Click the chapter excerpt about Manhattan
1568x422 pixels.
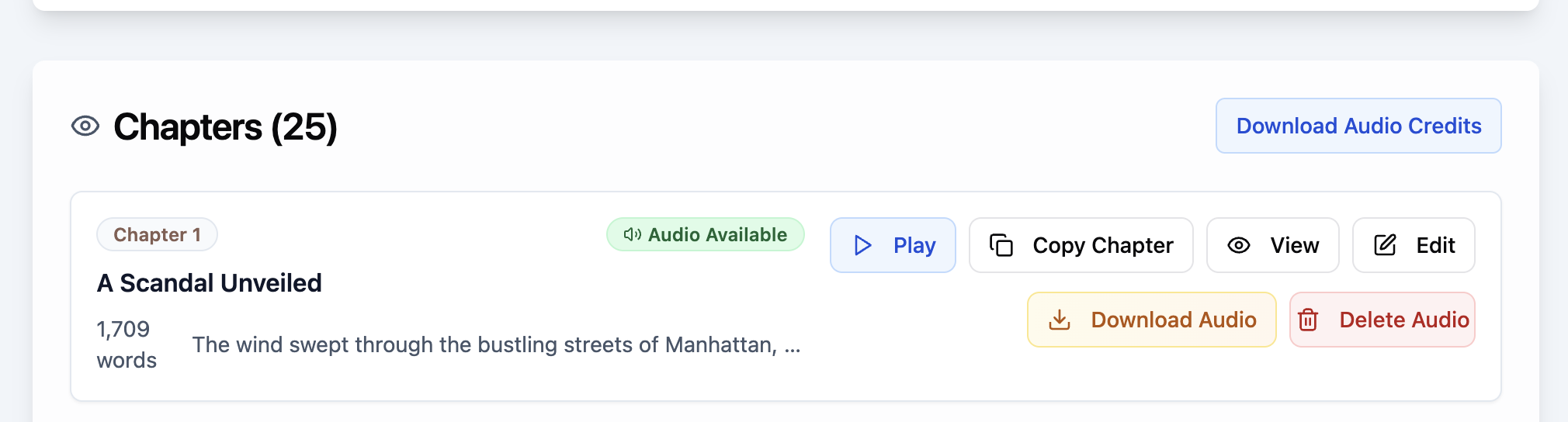(496, 344)
